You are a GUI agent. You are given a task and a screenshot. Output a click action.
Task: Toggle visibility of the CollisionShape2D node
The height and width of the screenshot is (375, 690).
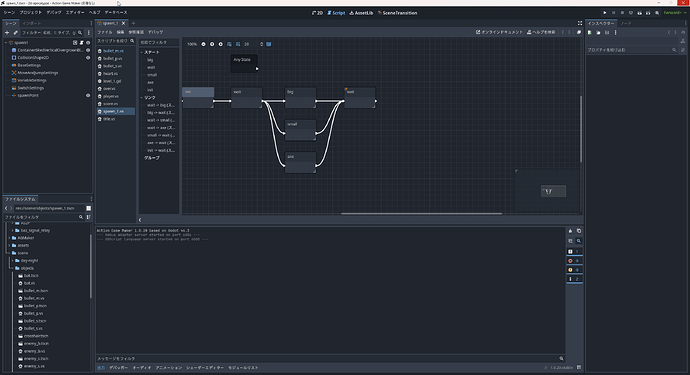point(88,58)
